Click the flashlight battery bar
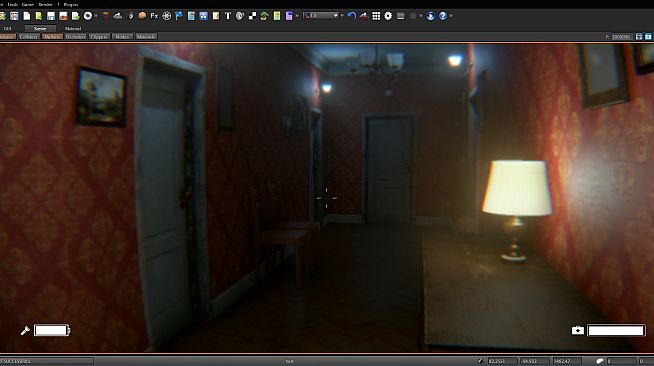The image size is (654, 366). (52, 331)
